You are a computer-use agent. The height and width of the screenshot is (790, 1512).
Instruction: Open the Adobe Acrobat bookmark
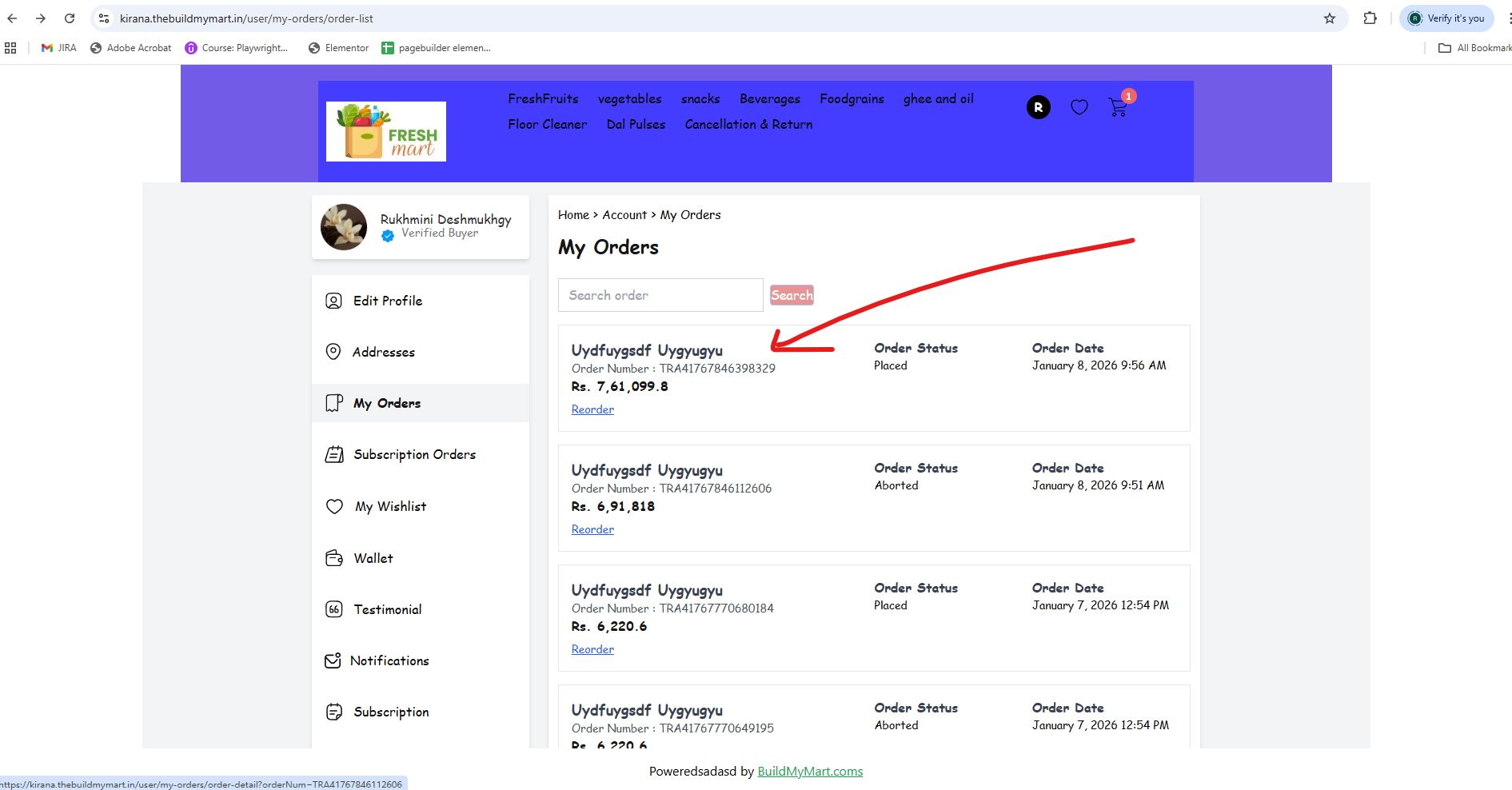click(x=130, y=48)
